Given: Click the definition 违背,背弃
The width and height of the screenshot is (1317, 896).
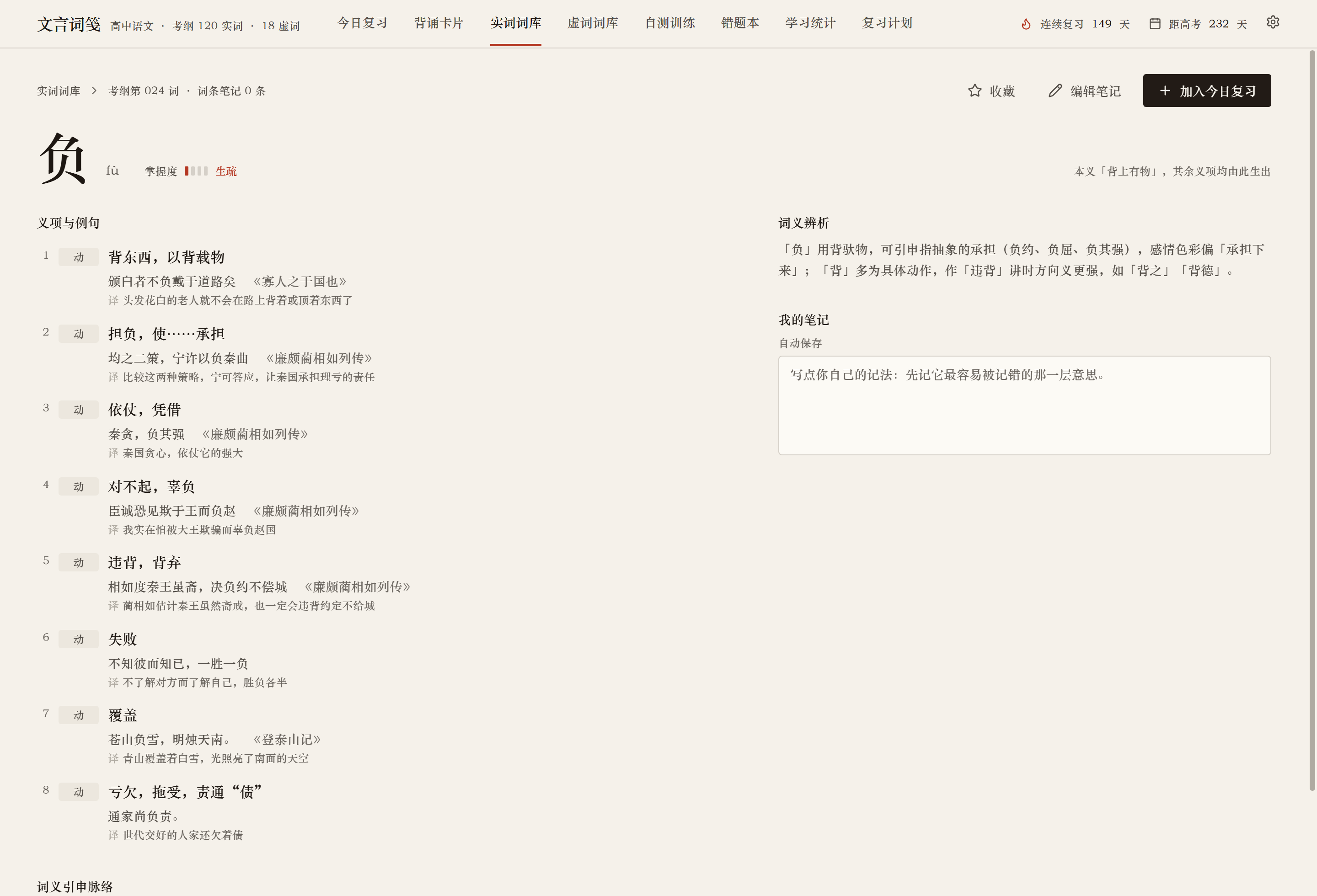Looking at the screenshot, I should click(145, 562).
